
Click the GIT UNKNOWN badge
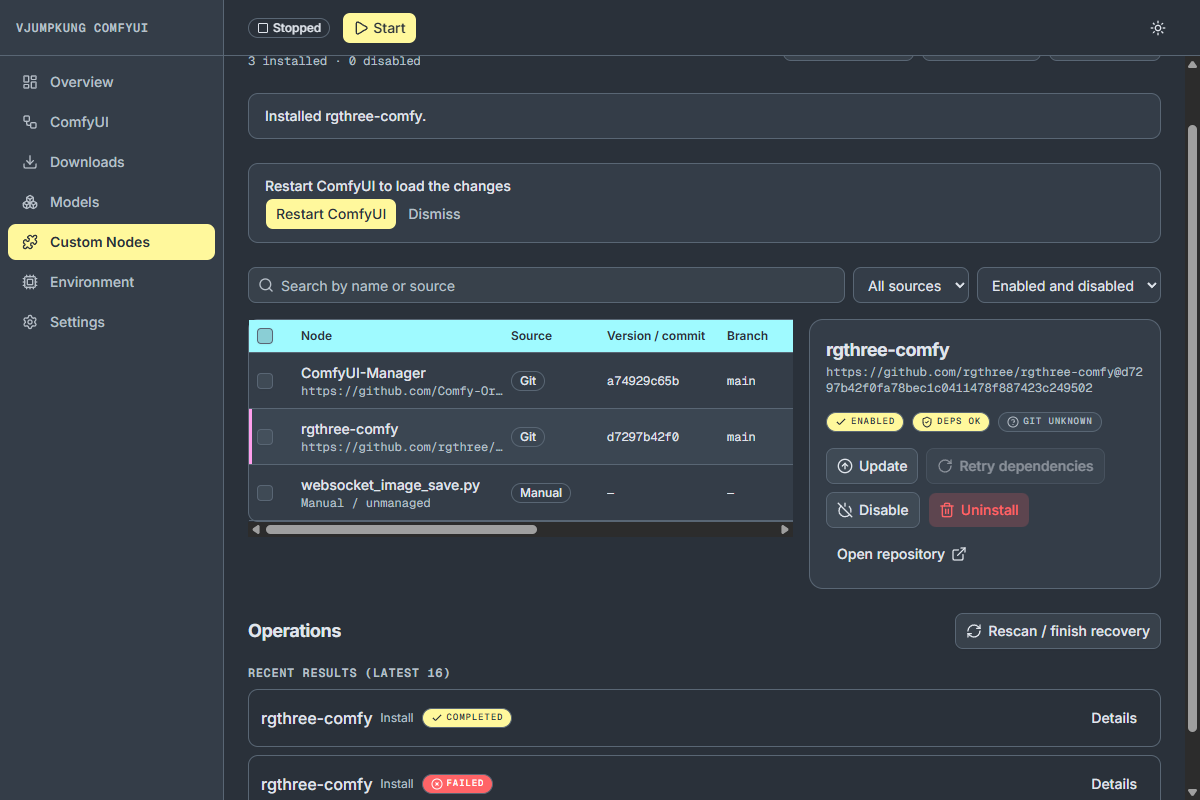pos(1049,421)
